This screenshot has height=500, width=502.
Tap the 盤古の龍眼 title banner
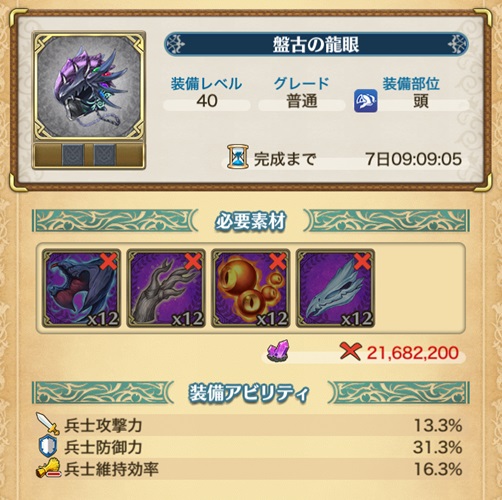(x=316, y=44)
